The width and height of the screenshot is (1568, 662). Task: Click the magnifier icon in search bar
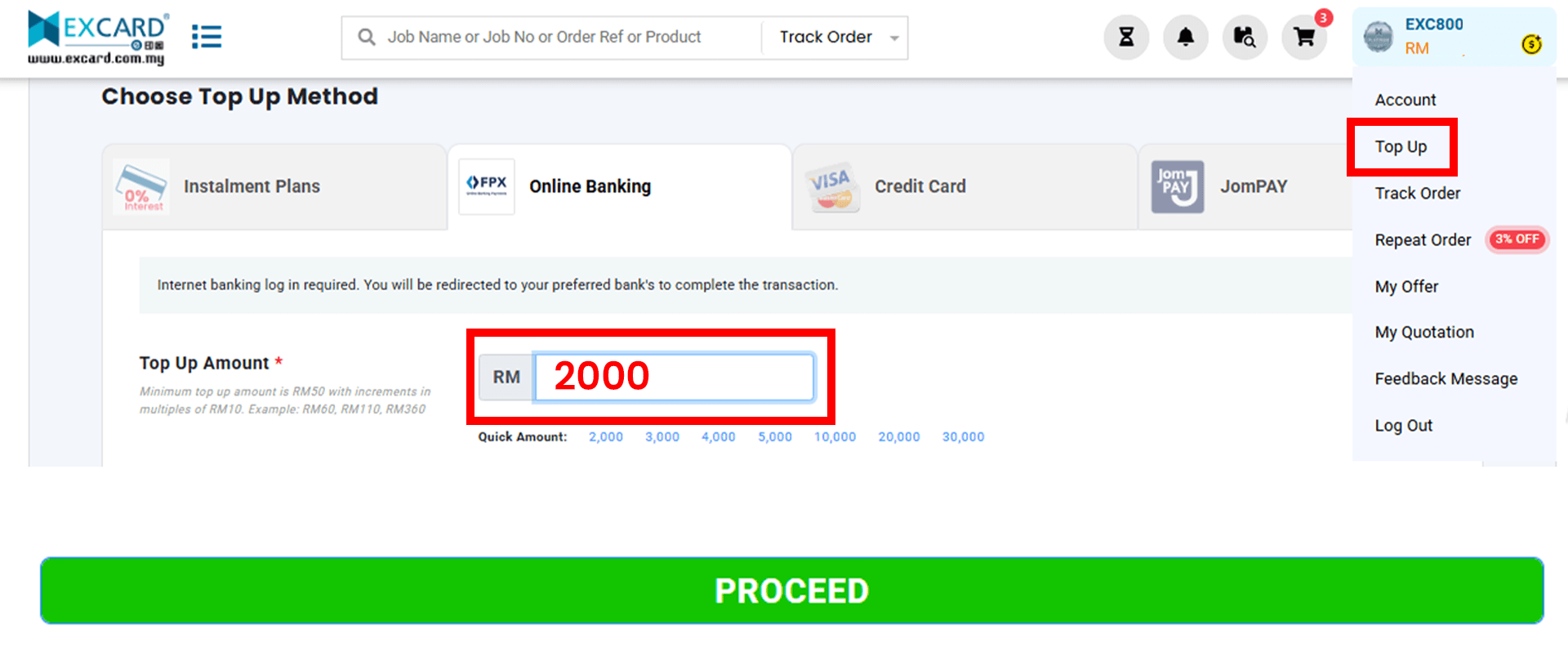[x=366, y=37]
